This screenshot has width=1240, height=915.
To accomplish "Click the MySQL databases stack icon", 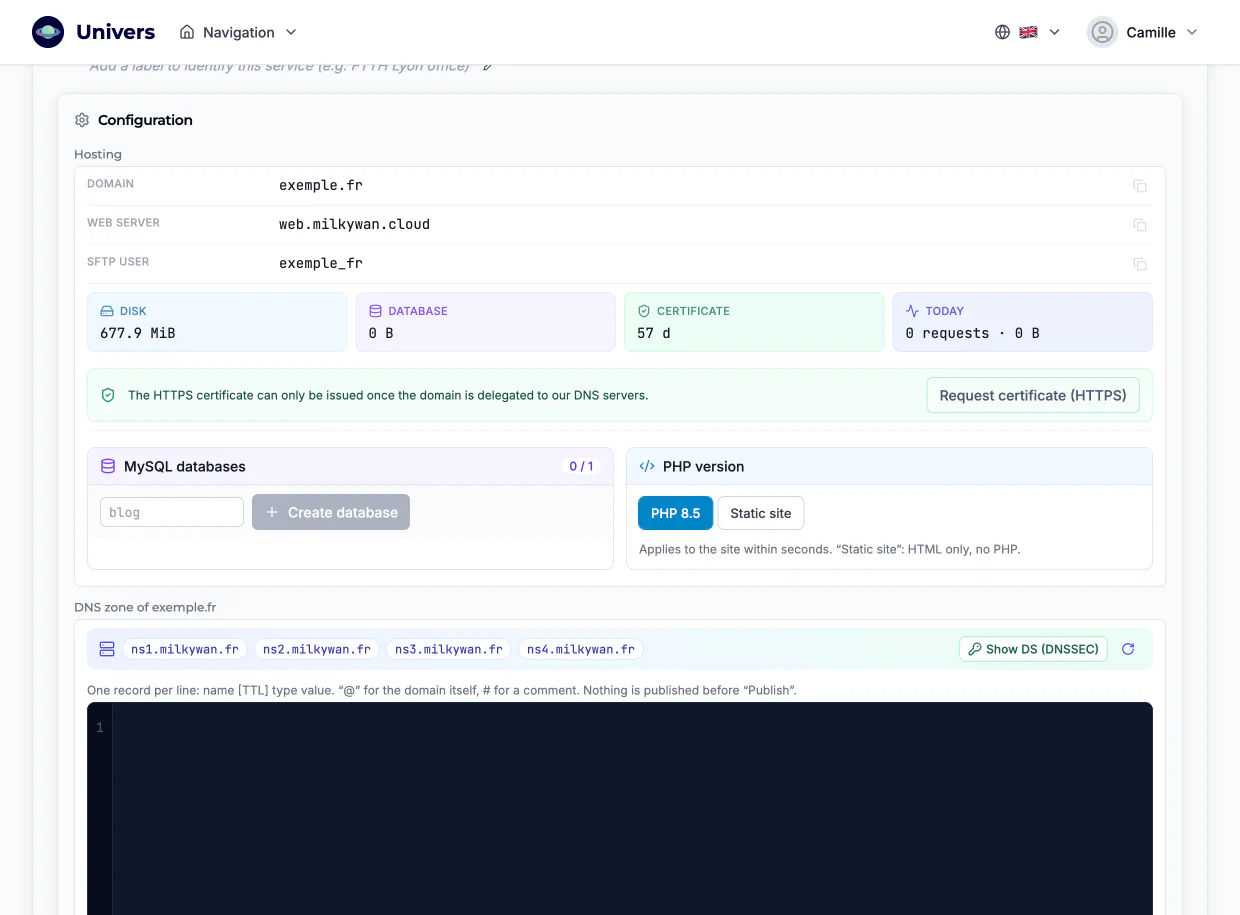I will (108, 466).
